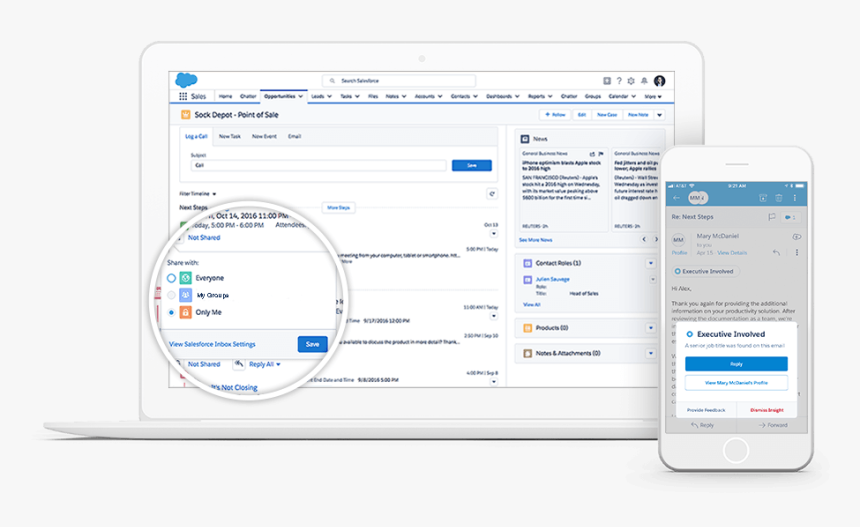Screen dimensions: 860x527
Task: Expand the Products panel dropdown
Action: [x=651, y=328]
